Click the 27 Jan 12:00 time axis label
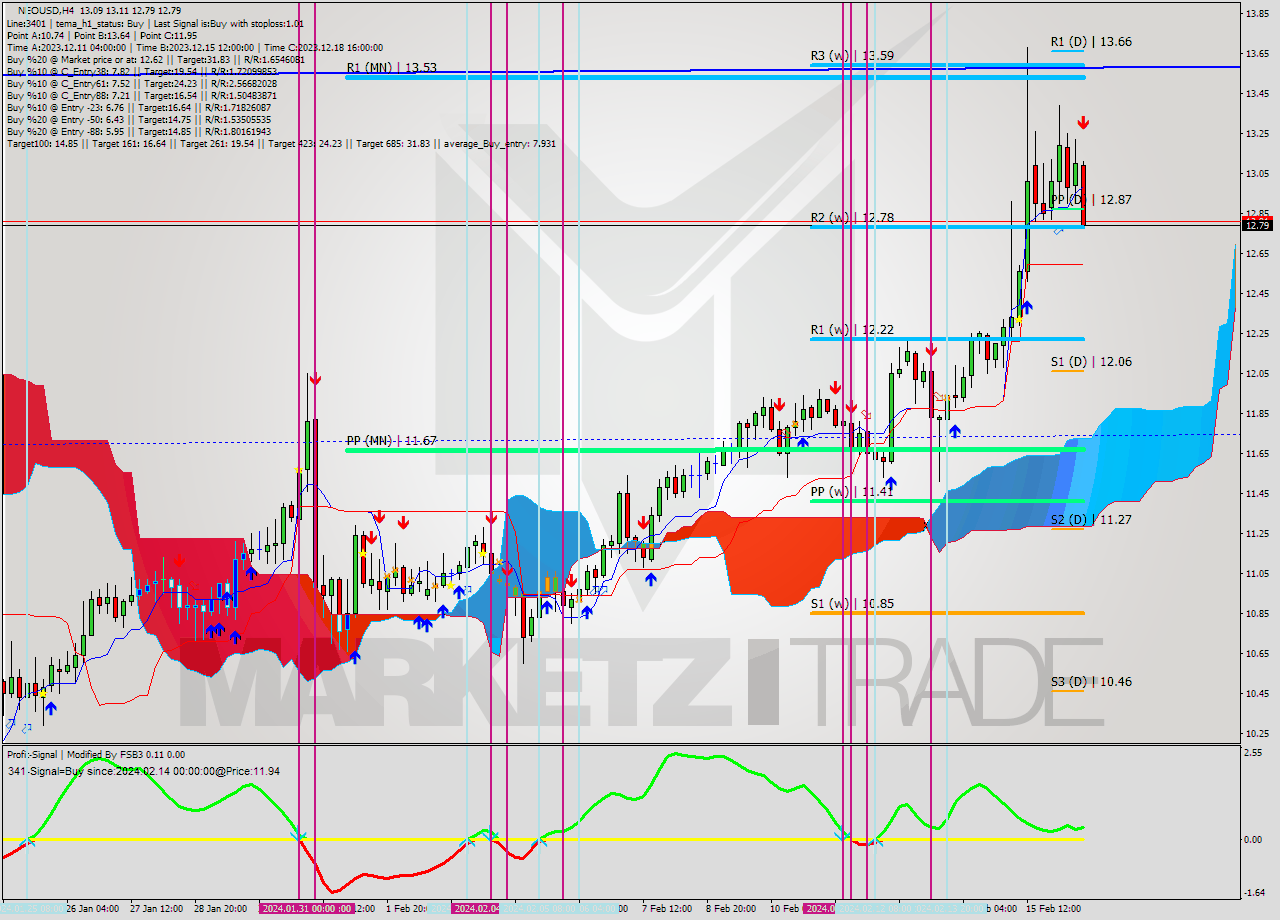Image resolution: width=1280 pixels, height=920 pixels. 155,909
